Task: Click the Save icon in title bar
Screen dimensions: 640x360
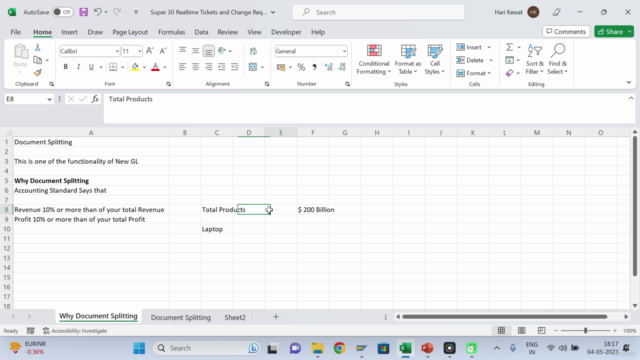Action: [84, 12]
